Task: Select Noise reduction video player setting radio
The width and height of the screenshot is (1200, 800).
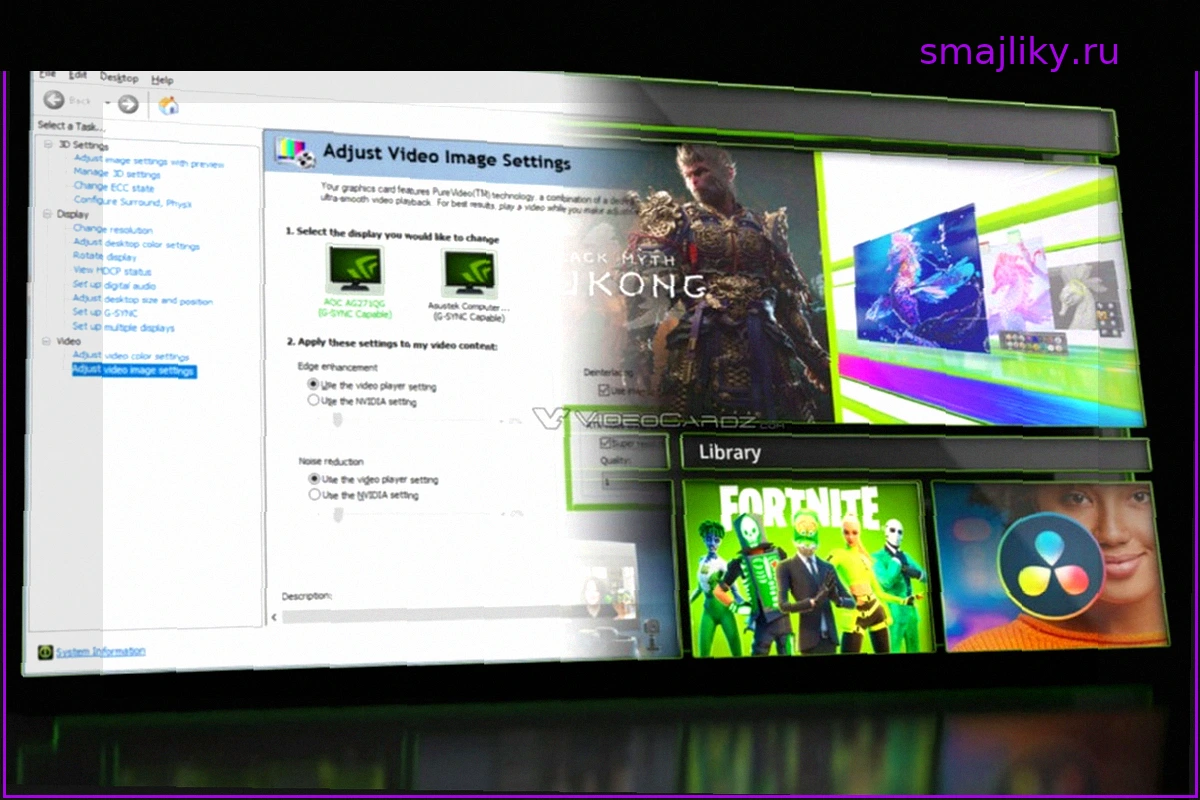Action: pyautogui.click(x=315, y=480)
